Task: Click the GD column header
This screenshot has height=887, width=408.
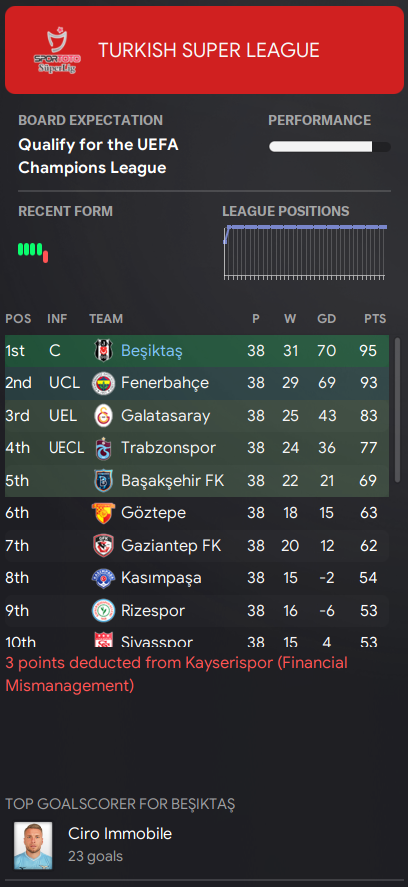Action: [327, 319]
